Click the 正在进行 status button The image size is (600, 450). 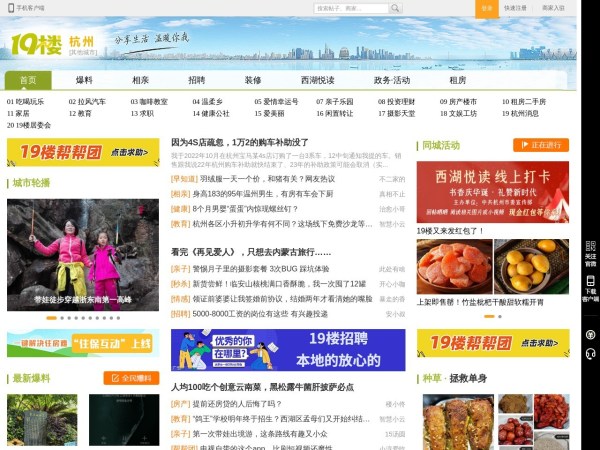(x=541, y=144)
